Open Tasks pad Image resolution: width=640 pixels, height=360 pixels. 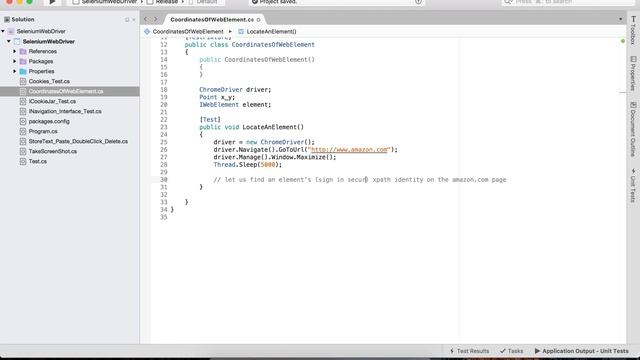tap(511, 351)
